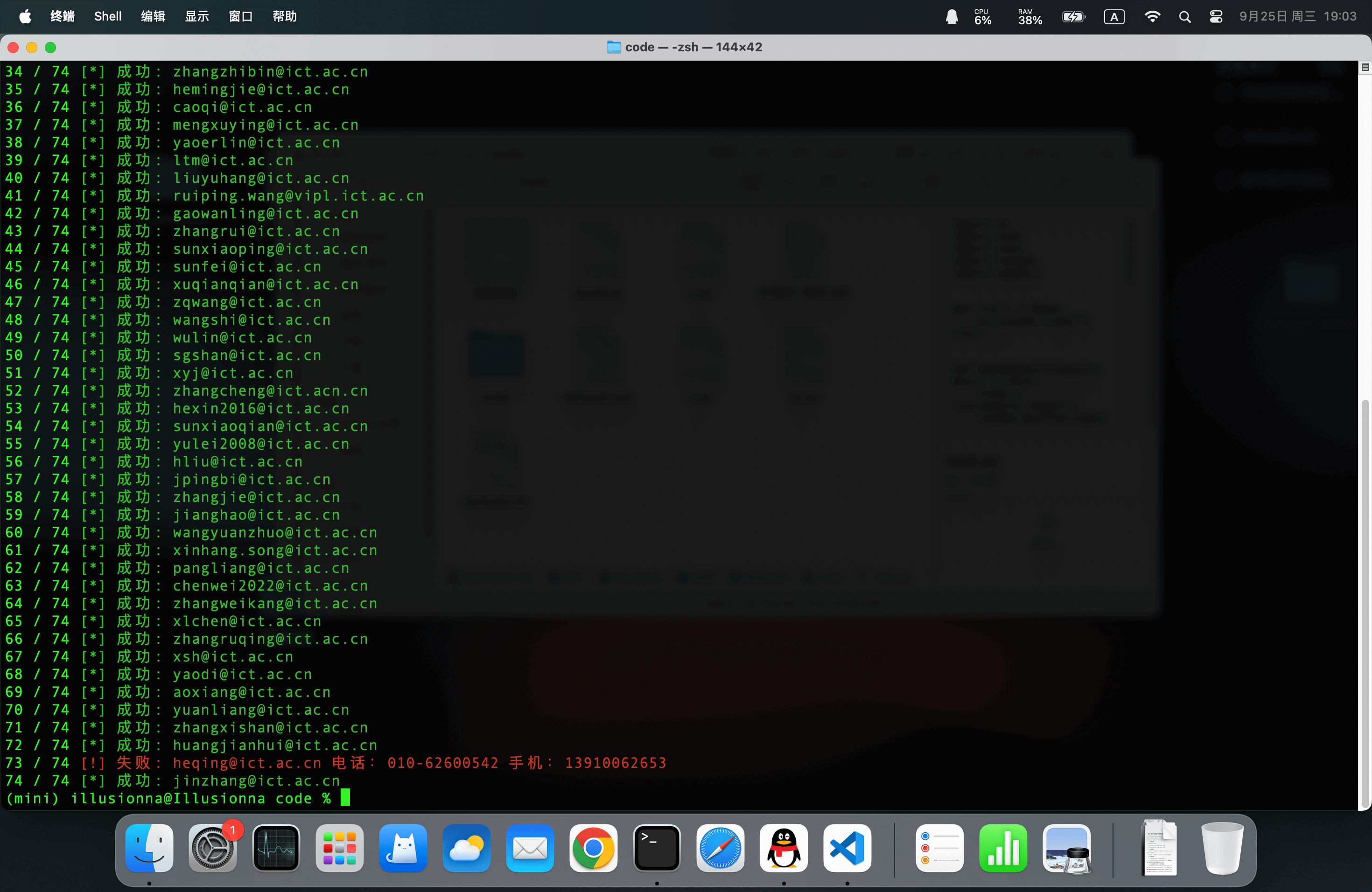Click the email zhangweikang@ict.ac.cn
Image resolution: width=1372 pixels, height=892 pixels.
tap(275, 603)
